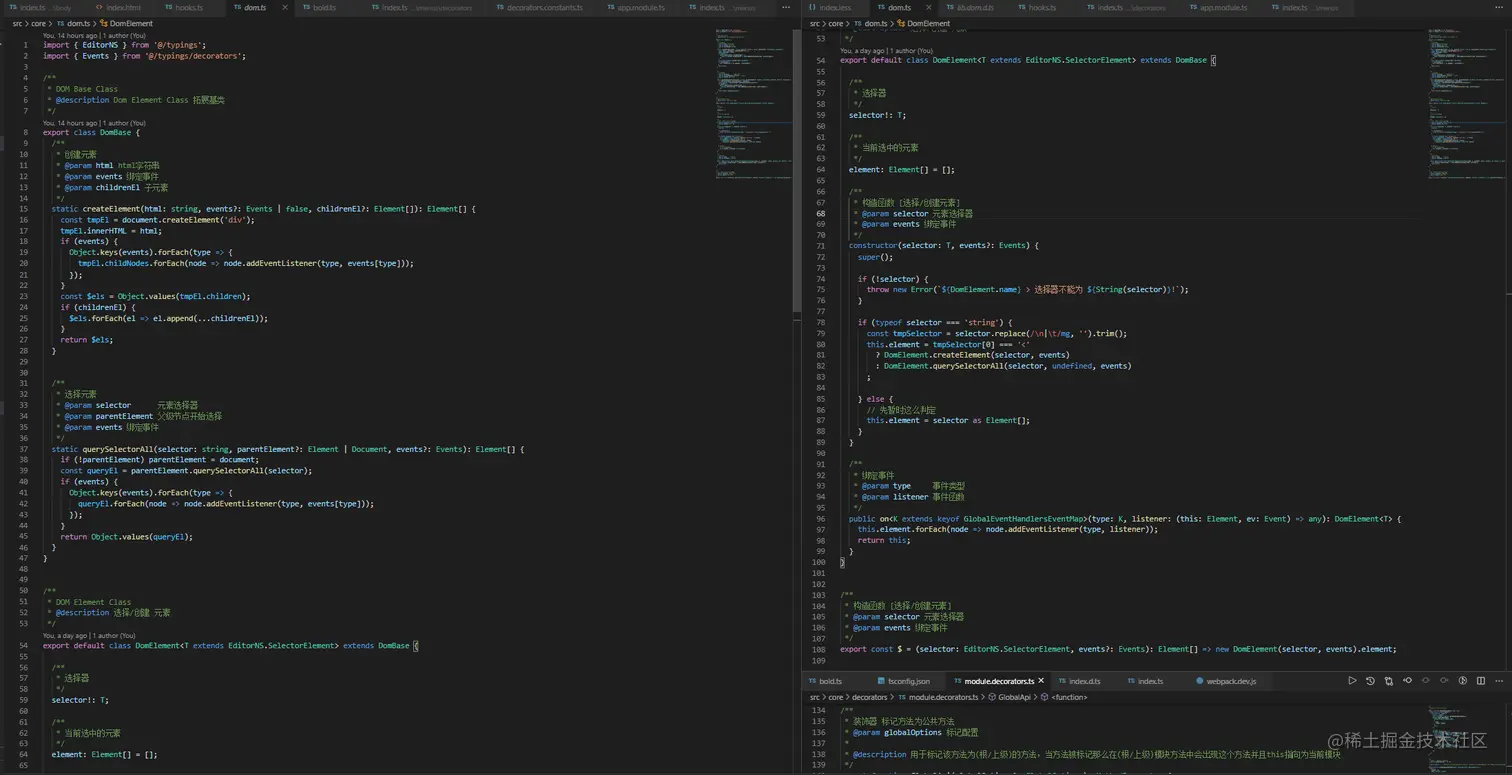This screenshot has height=775, width=1512.
Task: Click DomElement breadcrumb in top-right editor
Action: coord(923,23)
